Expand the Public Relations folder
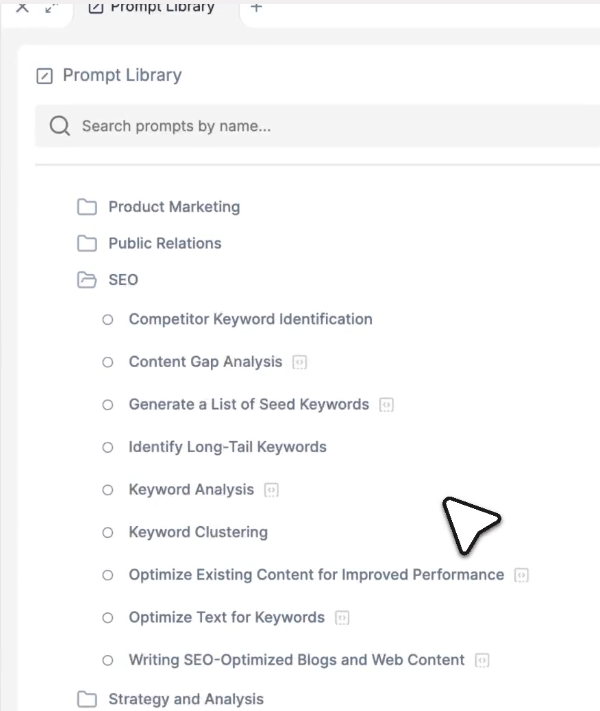 point(87,243)
